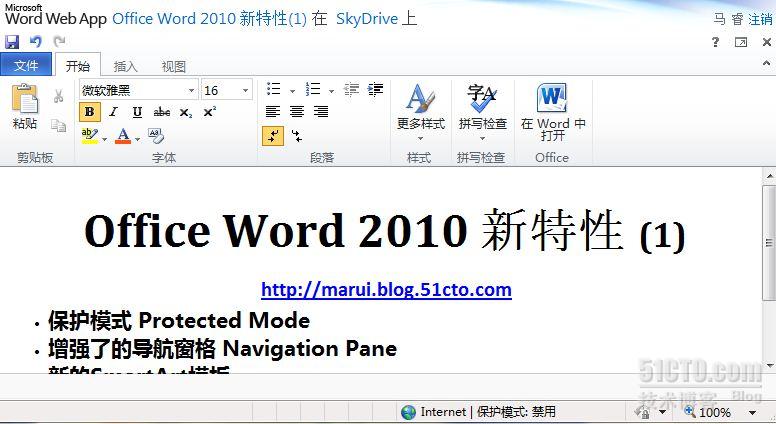Switch to the 开始 Home tab

coord(78,66)
